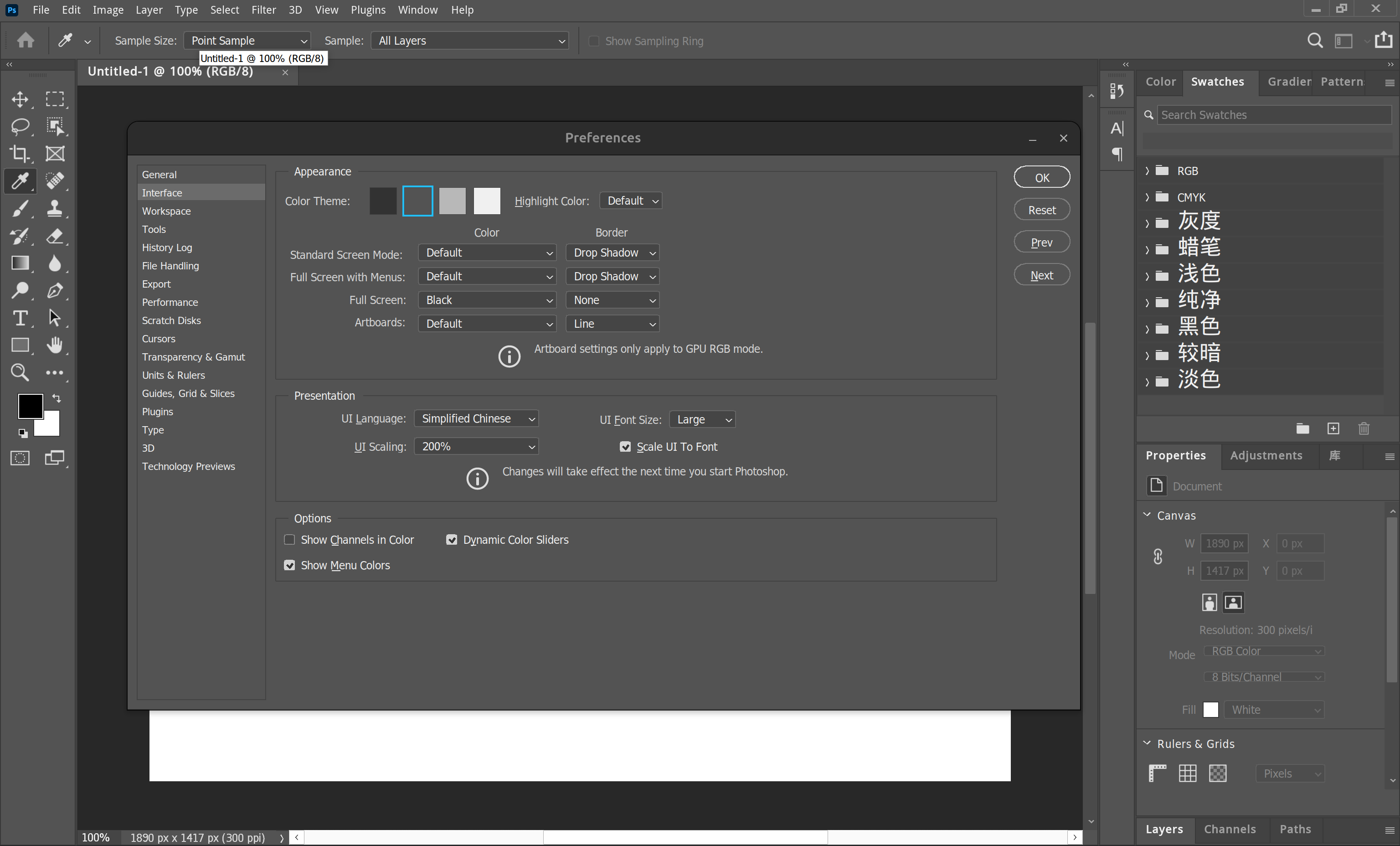Select the Zoom tool in toolbar
Image resolution: width=1400 pixels, height=846 pixels.
21,372
